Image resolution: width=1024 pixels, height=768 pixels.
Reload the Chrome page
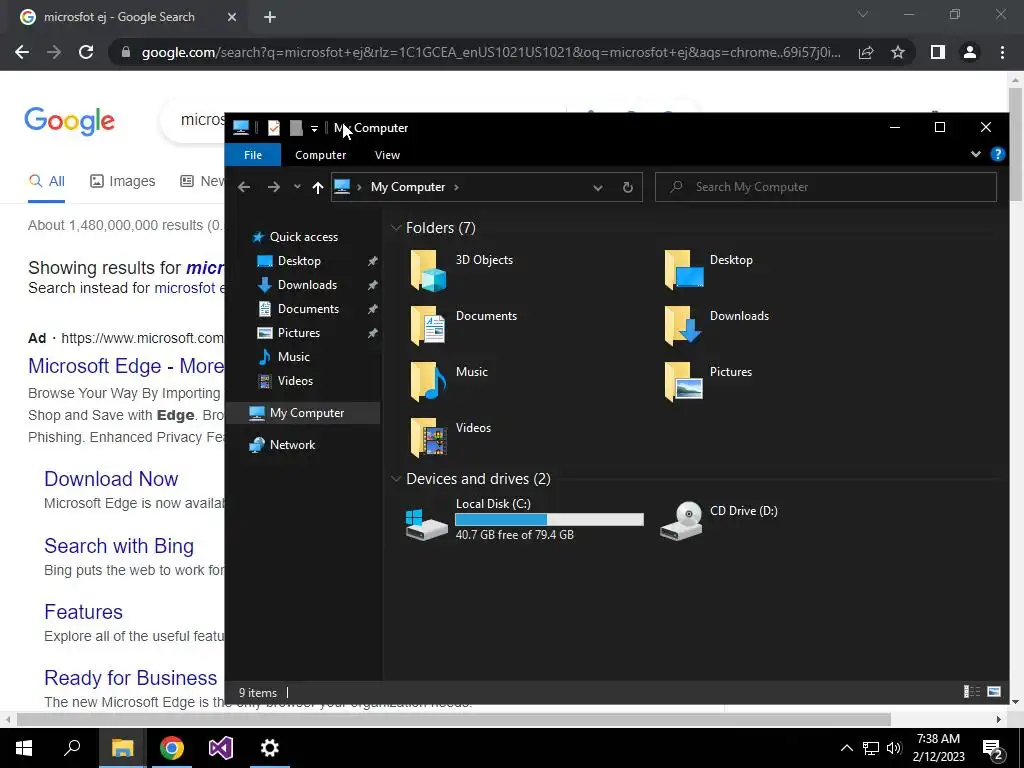(86, 52)
